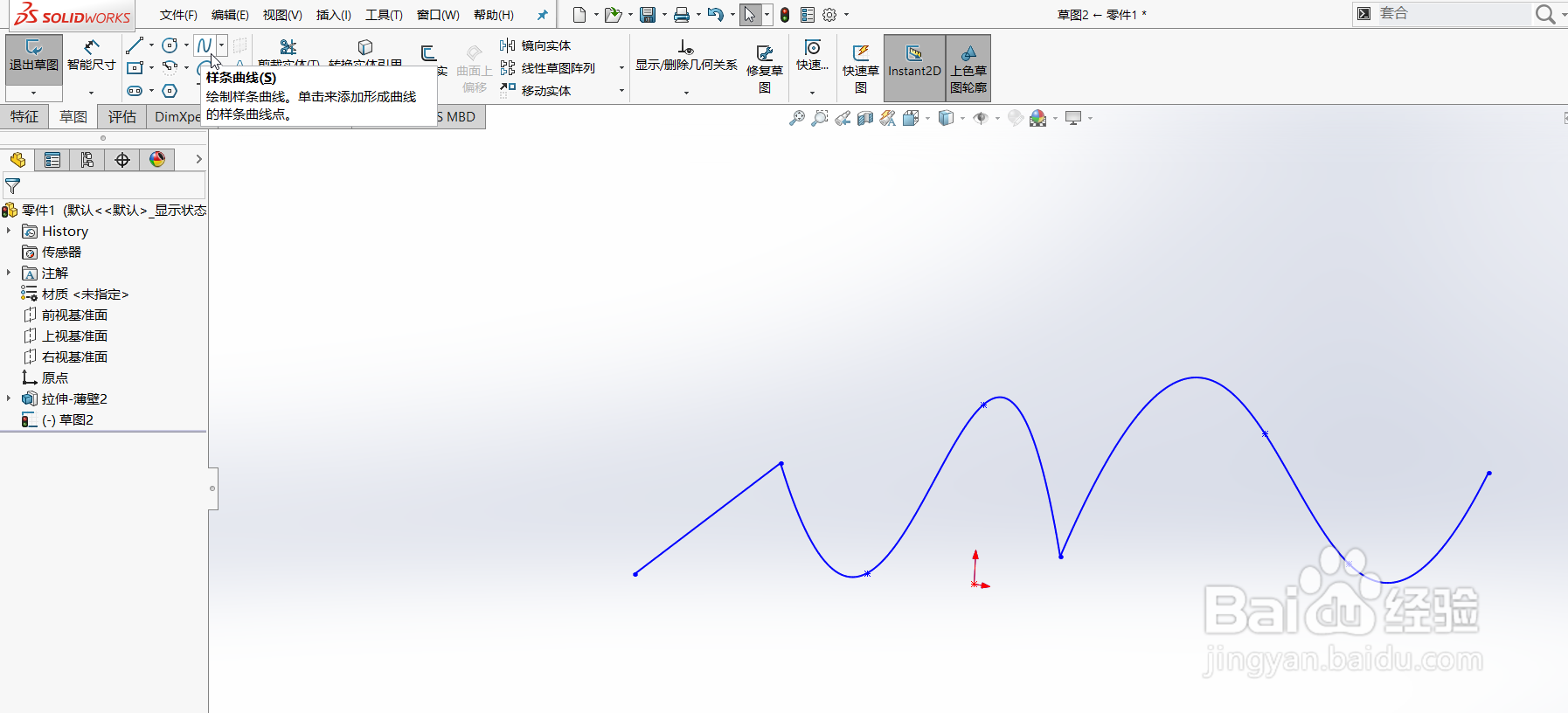Image resolution: width=1568 pixels, height=713 pixels.
Task: Click the Save icon
Action: tap(648, 15)
